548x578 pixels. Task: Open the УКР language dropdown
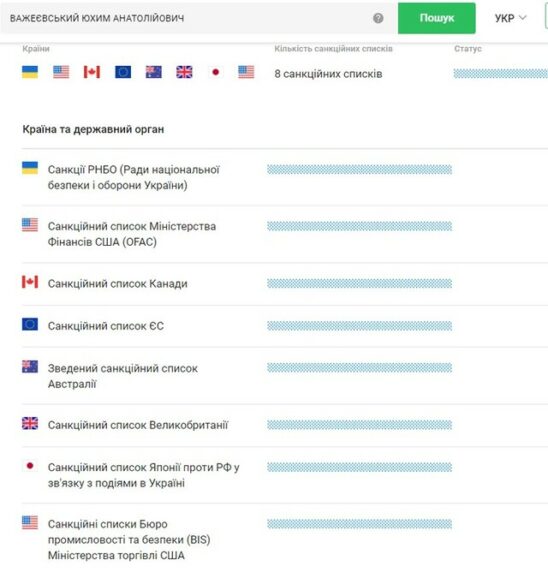coord(510,18)
